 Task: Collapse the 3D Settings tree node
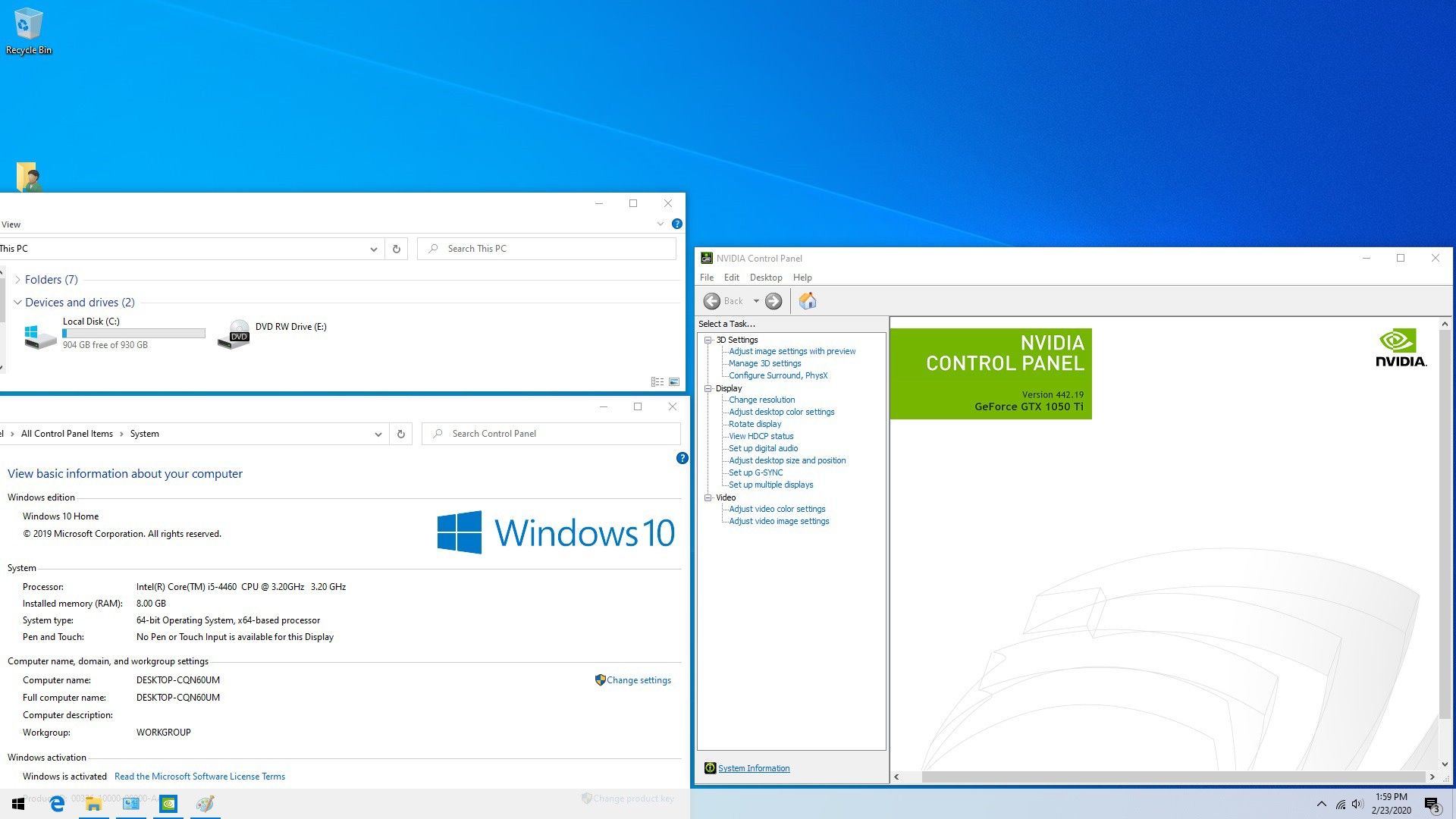(708, 340)
